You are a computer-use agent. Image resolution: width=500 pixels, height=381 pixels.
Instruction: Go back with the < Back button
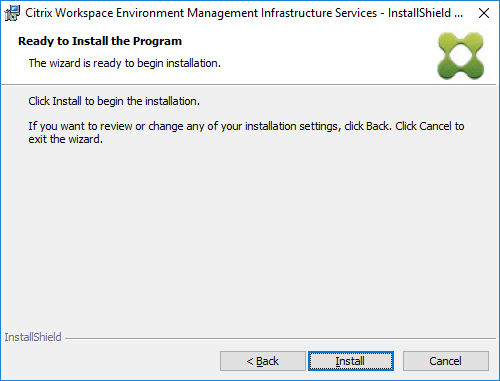click(x=263, y=361)
